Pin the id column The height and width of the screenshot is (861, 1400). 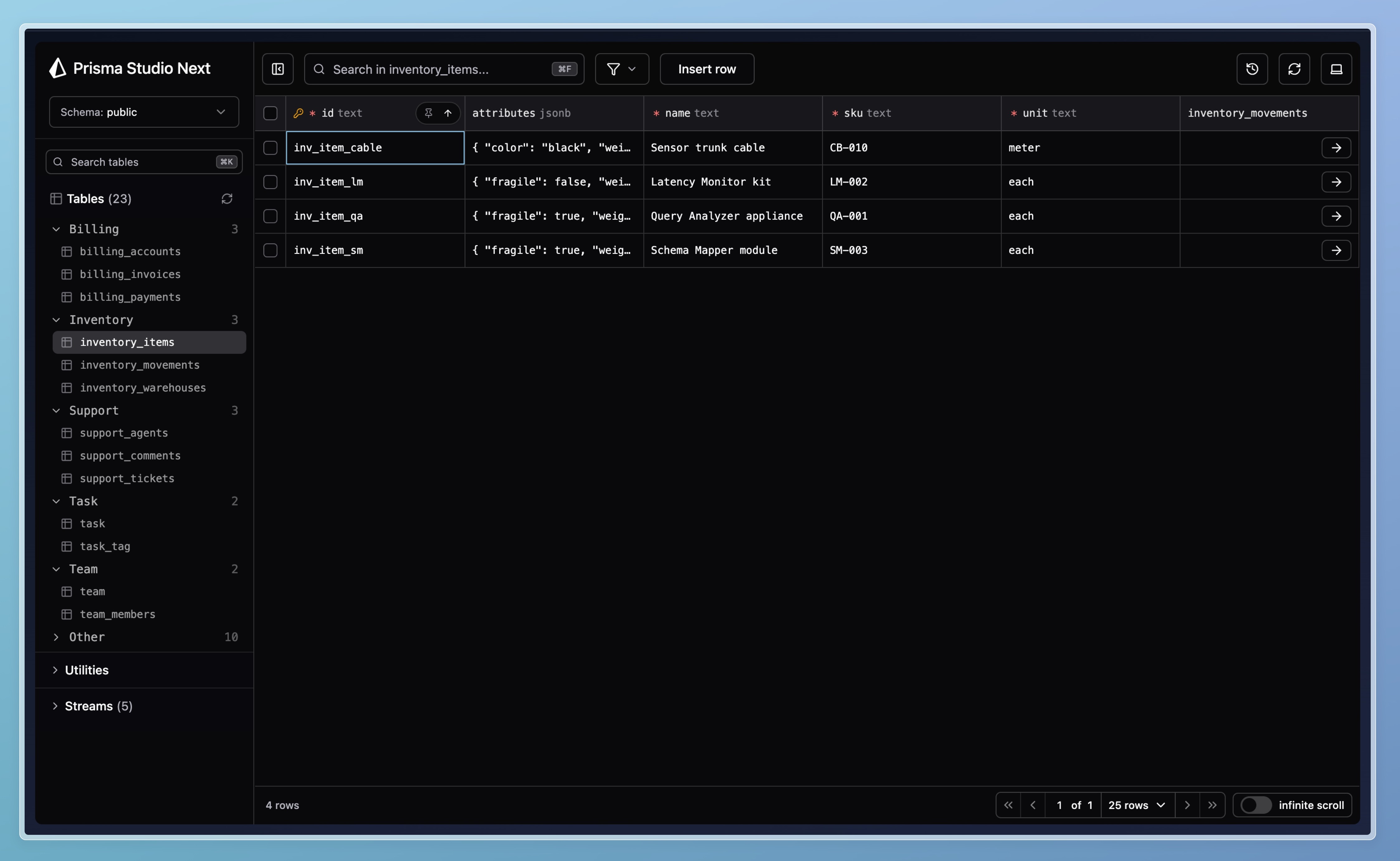click(428, 113)
